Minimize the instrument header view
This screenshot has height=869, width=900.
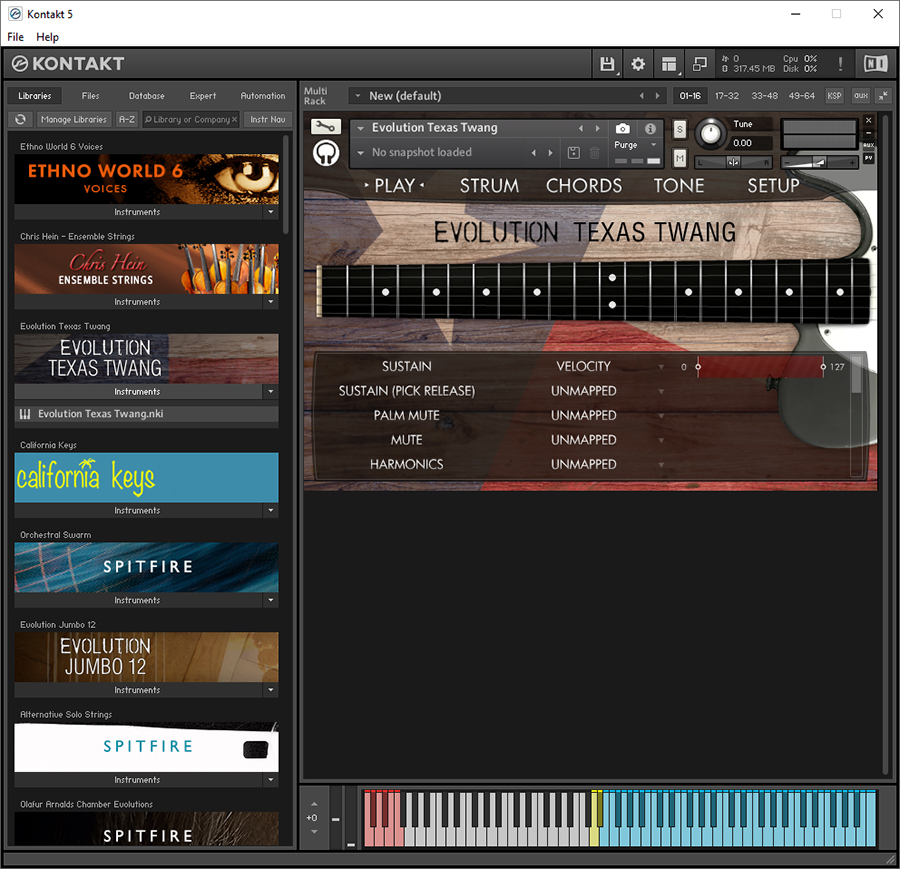point(868,133)
